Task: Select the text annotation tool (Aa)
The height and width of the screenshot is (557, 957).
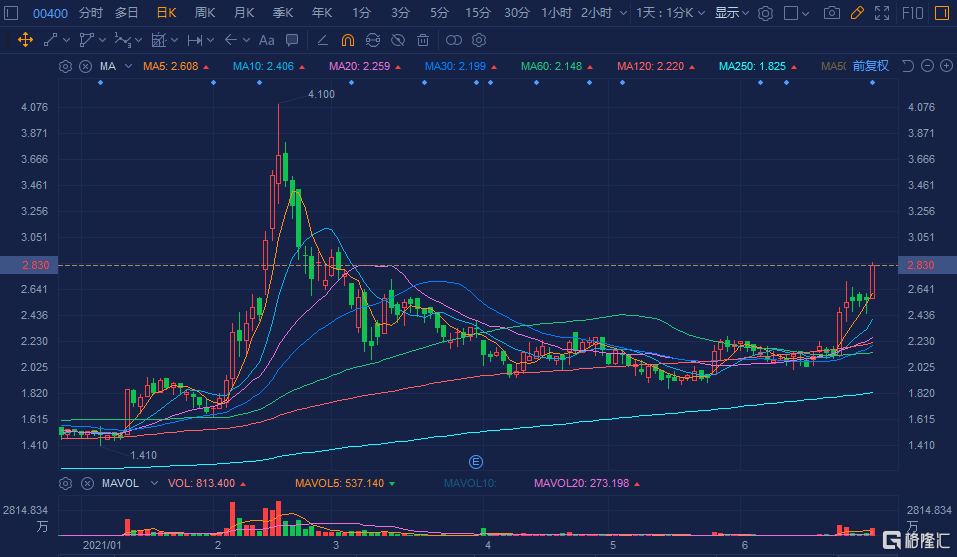Action: click(x=266, y=40)
